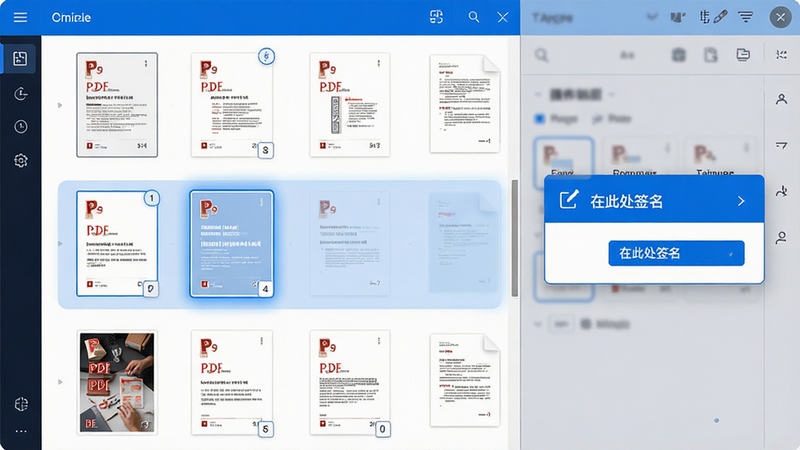Image resolution: width=800 pixels, height=450 pixels.
Task: Click the vertical scrollbar of the thumbnail grid
Action: coord(515,238)
